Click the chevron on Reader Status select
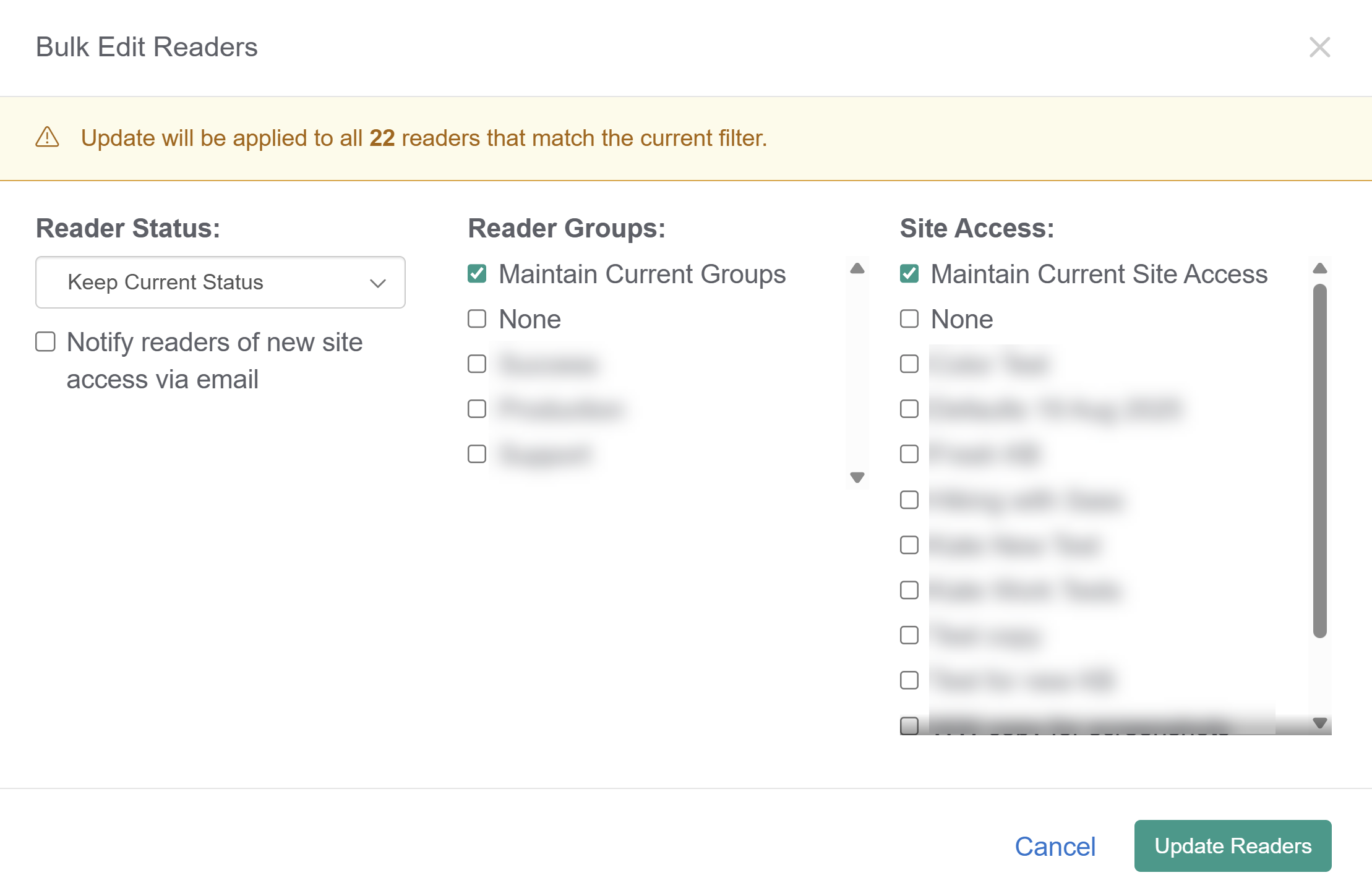This screenshot has height=896, width=1372. tap(377, 283)
